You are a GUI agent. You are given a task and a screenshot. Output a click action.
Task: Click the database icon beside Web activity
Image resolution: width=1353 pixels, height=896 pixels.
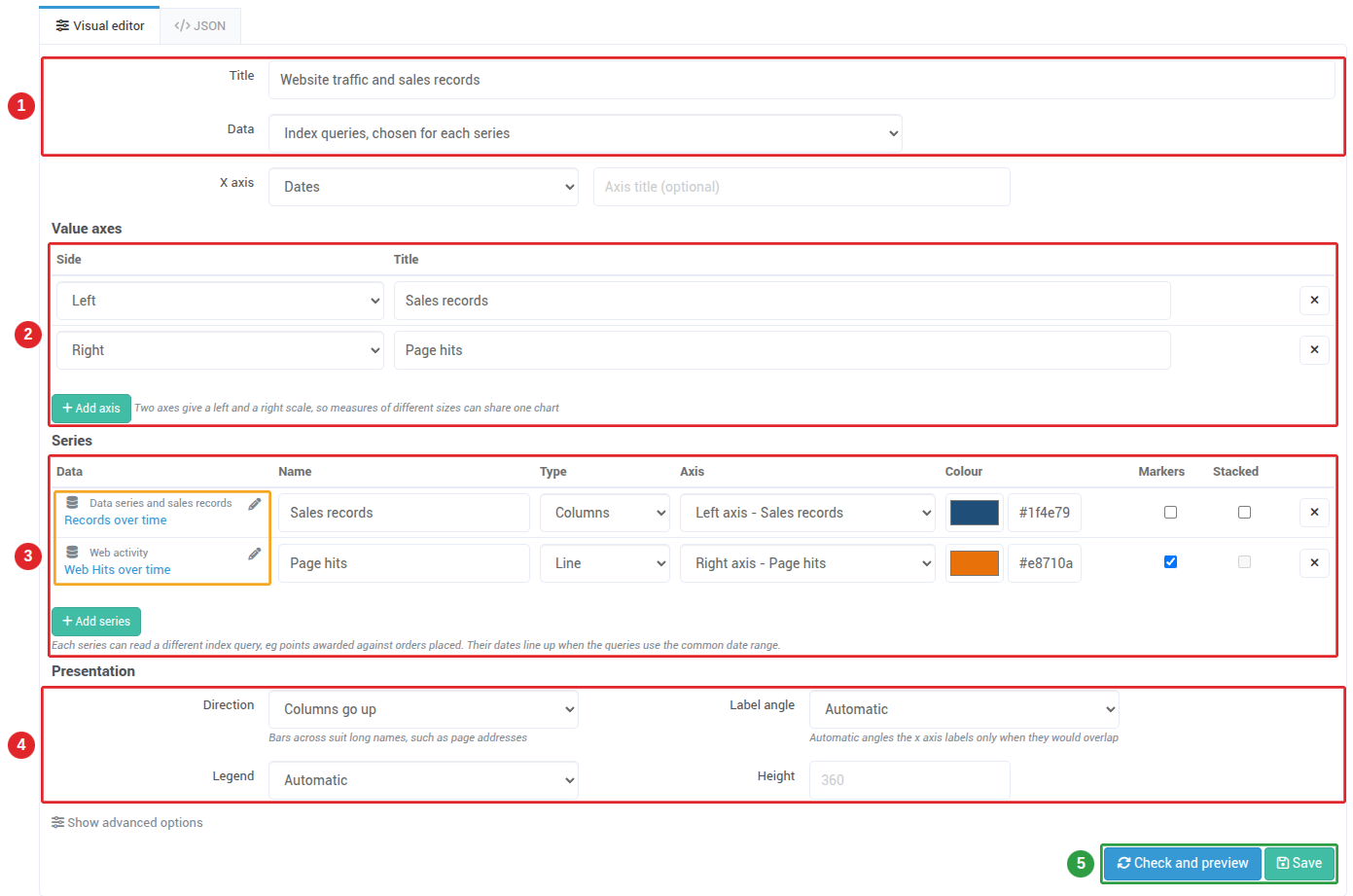coord(72,553)
